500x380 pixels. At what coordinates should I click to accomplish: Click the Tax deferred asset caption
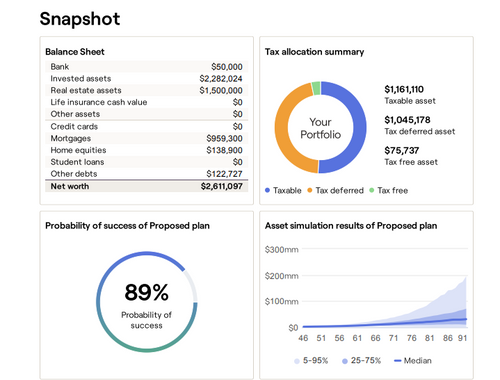(420, 131)
